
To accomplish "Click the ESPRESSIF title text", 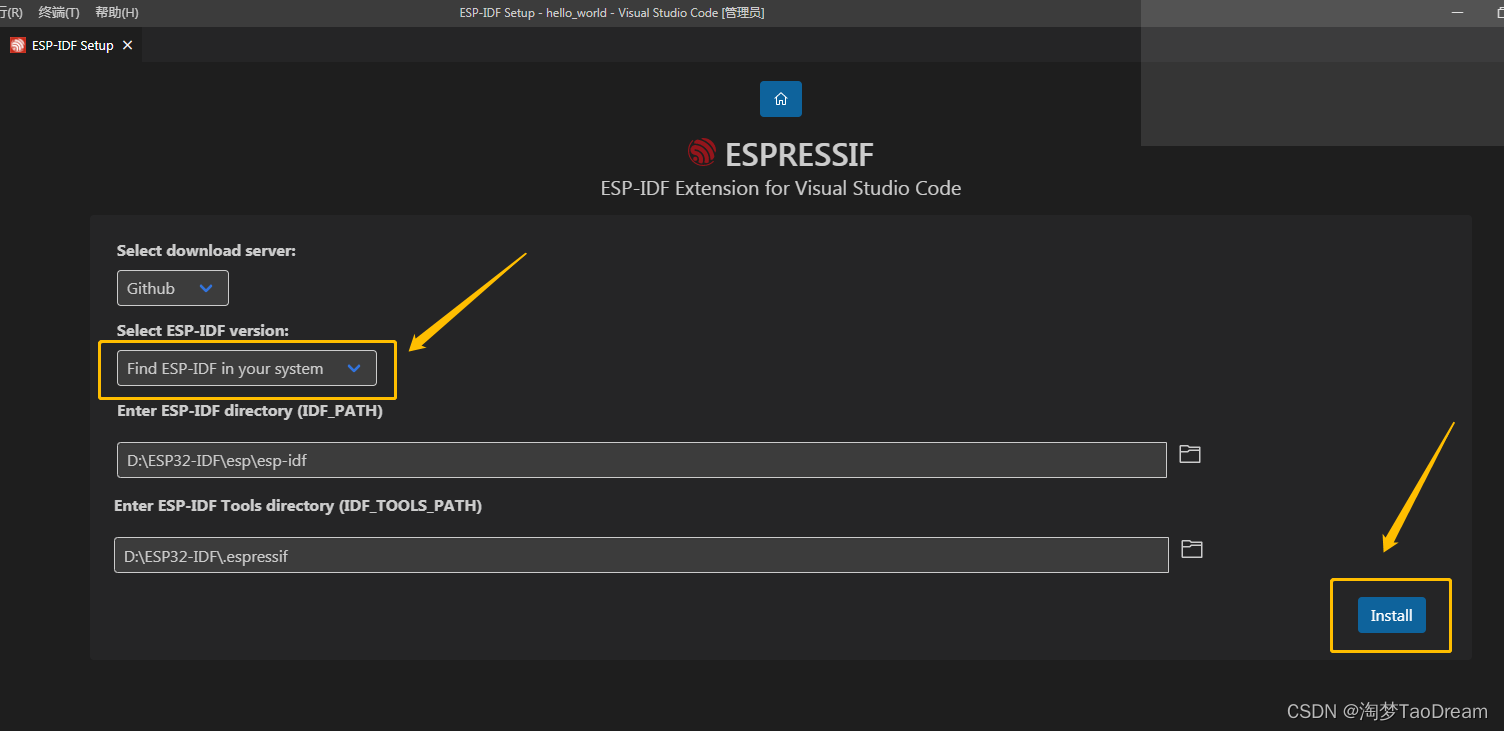I will tap(799, 155).
